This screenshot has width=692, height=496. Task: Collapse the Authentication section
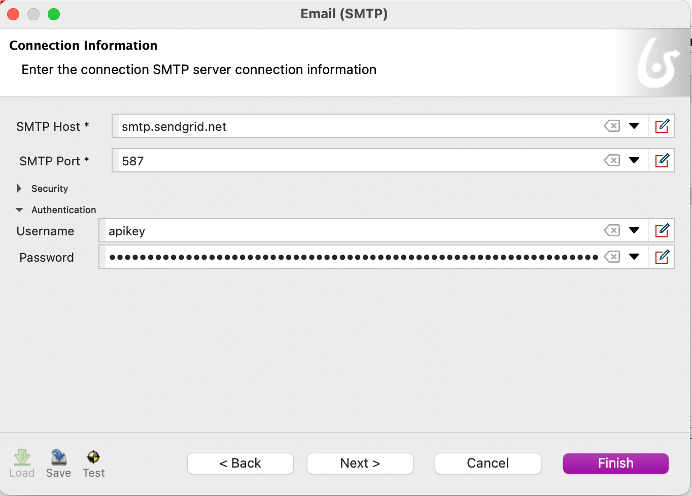[20, 210]
